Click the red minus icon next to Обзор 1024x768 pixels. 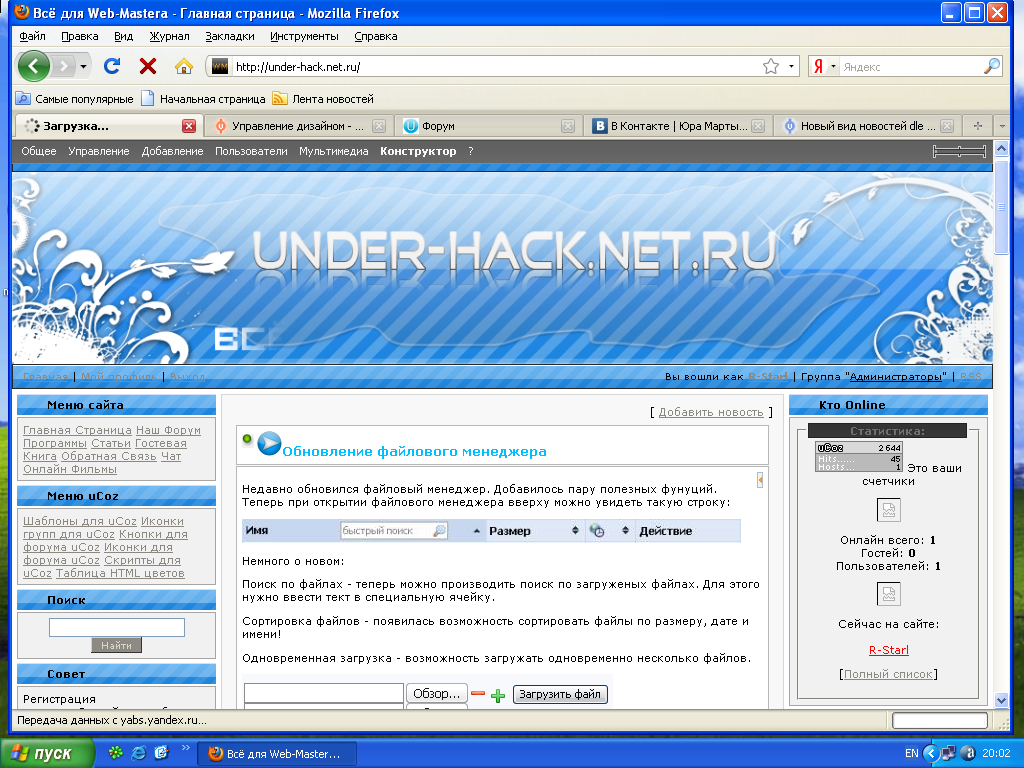click(x=478, y=694)
